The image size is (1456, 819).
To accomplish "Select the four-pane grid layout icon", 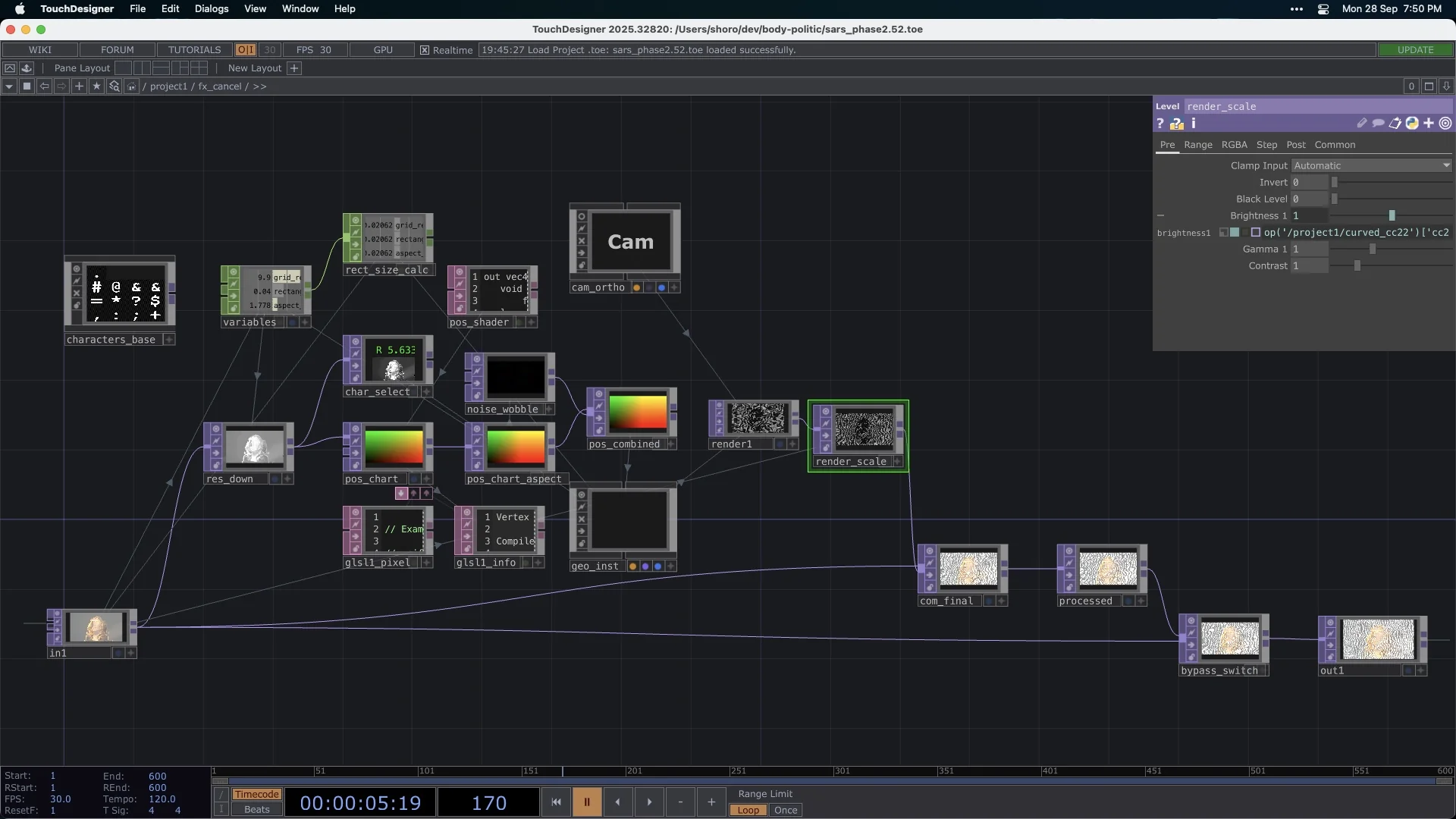I will [199, 68].
